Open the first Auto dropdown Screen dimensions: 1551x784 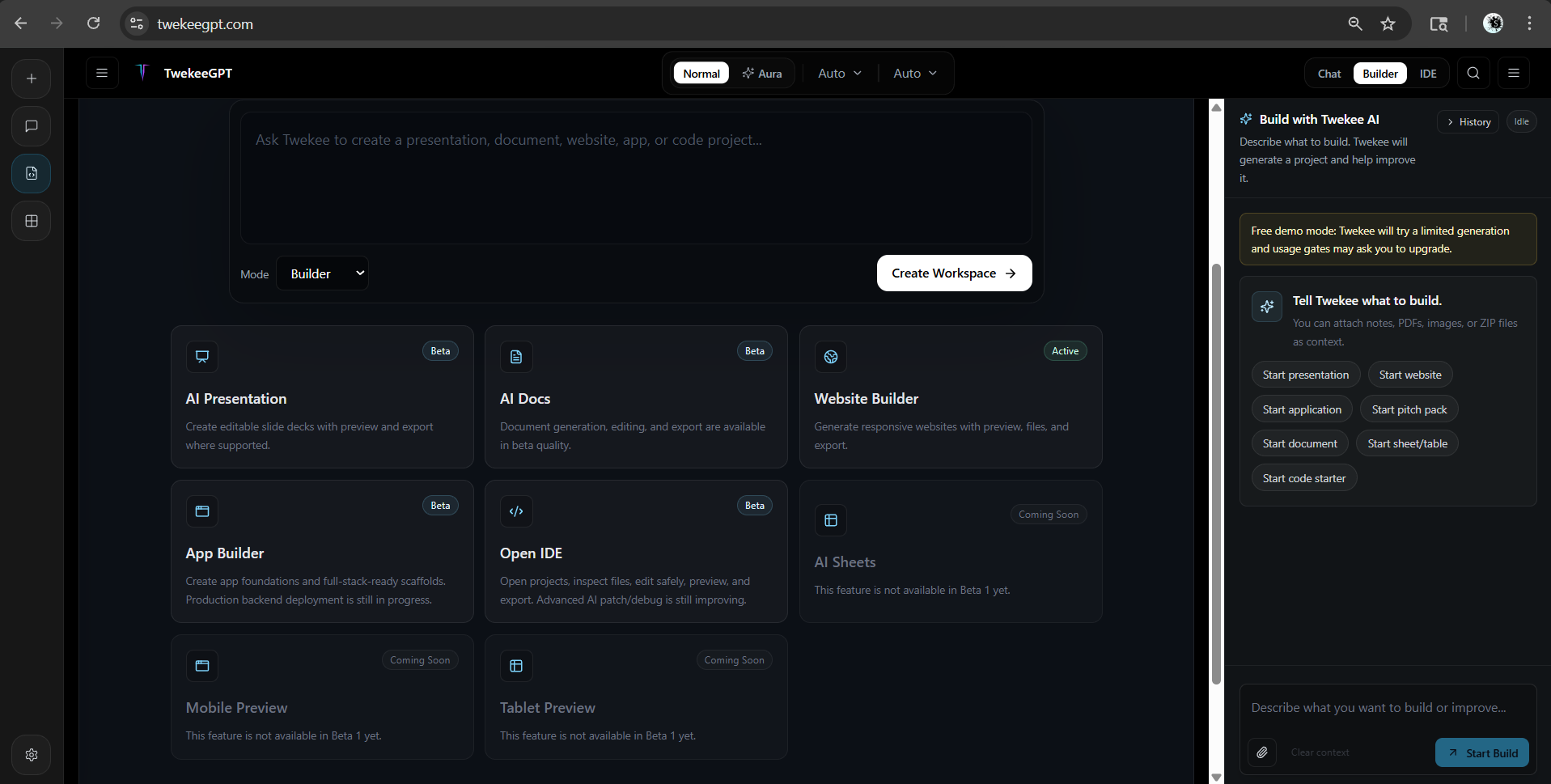coord(840,73)
